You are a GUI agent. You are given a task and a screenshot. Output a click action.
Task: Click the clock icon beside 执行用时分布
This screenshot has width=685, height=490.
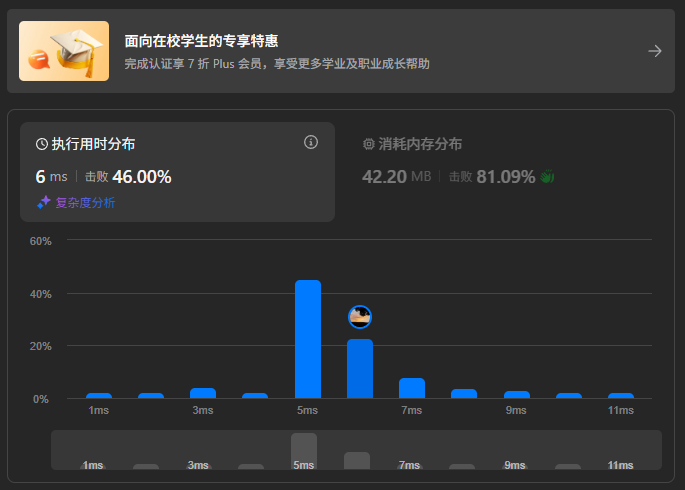42,144
